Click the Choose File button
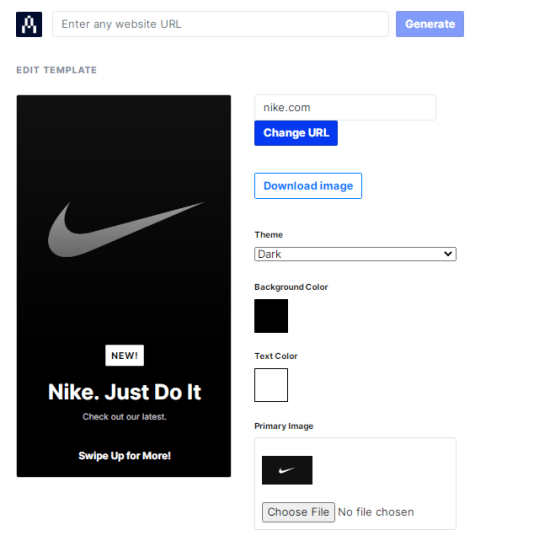This screenshot has height=541, width=550. click(x=298, y=512)
